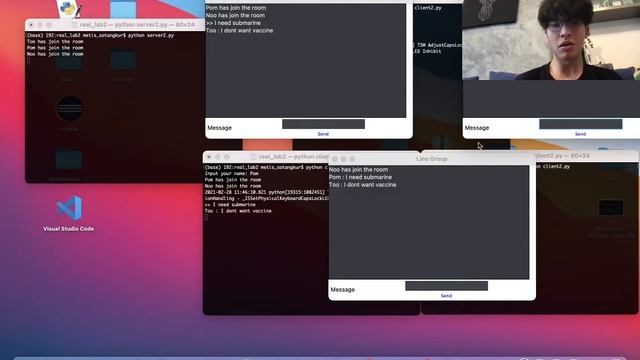
Task: Select 'Too : I dont want vaccine' in Line Group
Action: (362, 185)
